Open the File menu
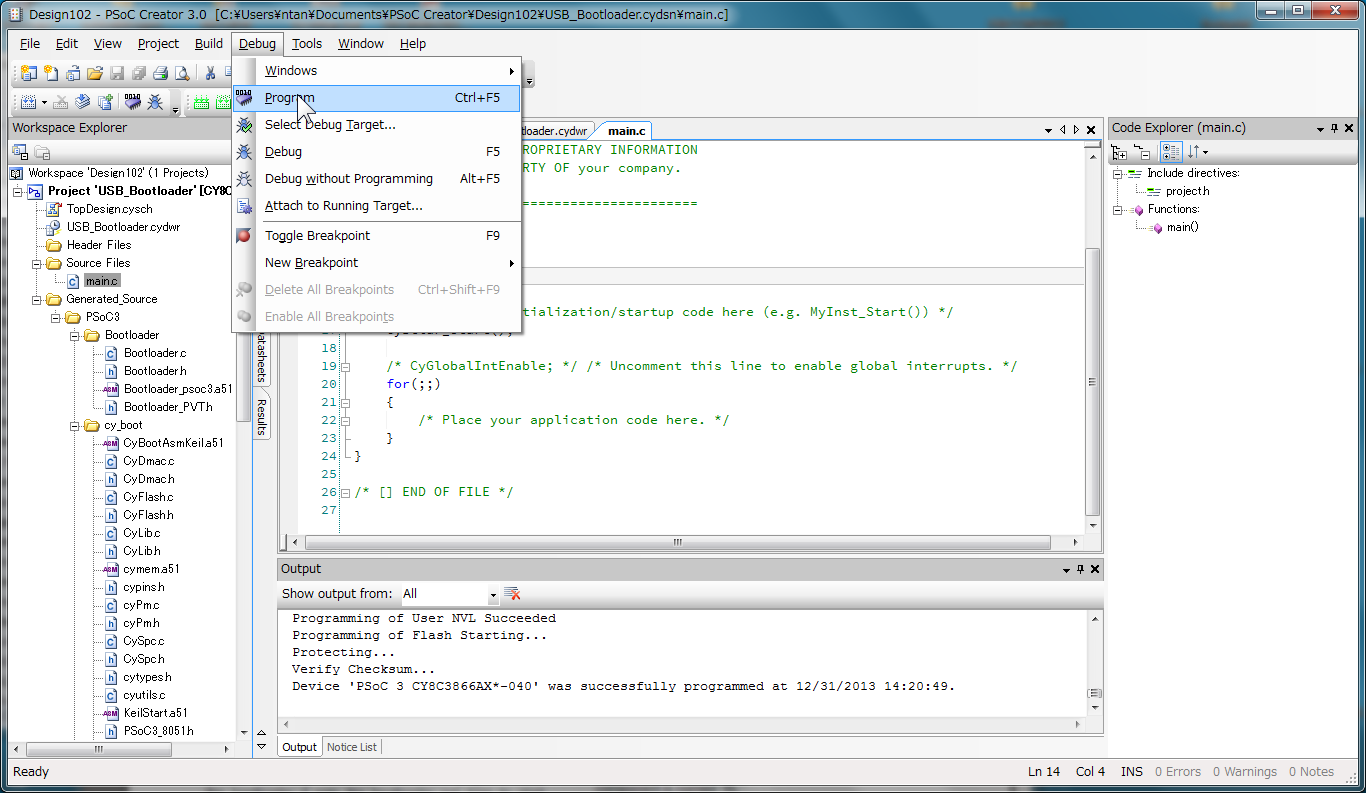1366x793 pixels. pos(30,43)
